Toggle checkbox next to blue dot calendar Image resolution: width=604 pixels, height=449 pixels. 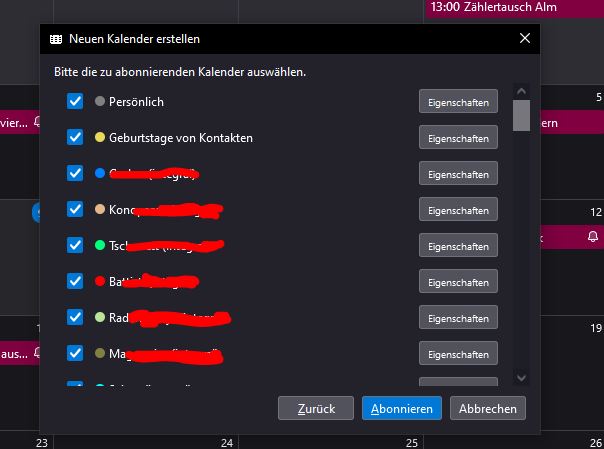(75, 173)
